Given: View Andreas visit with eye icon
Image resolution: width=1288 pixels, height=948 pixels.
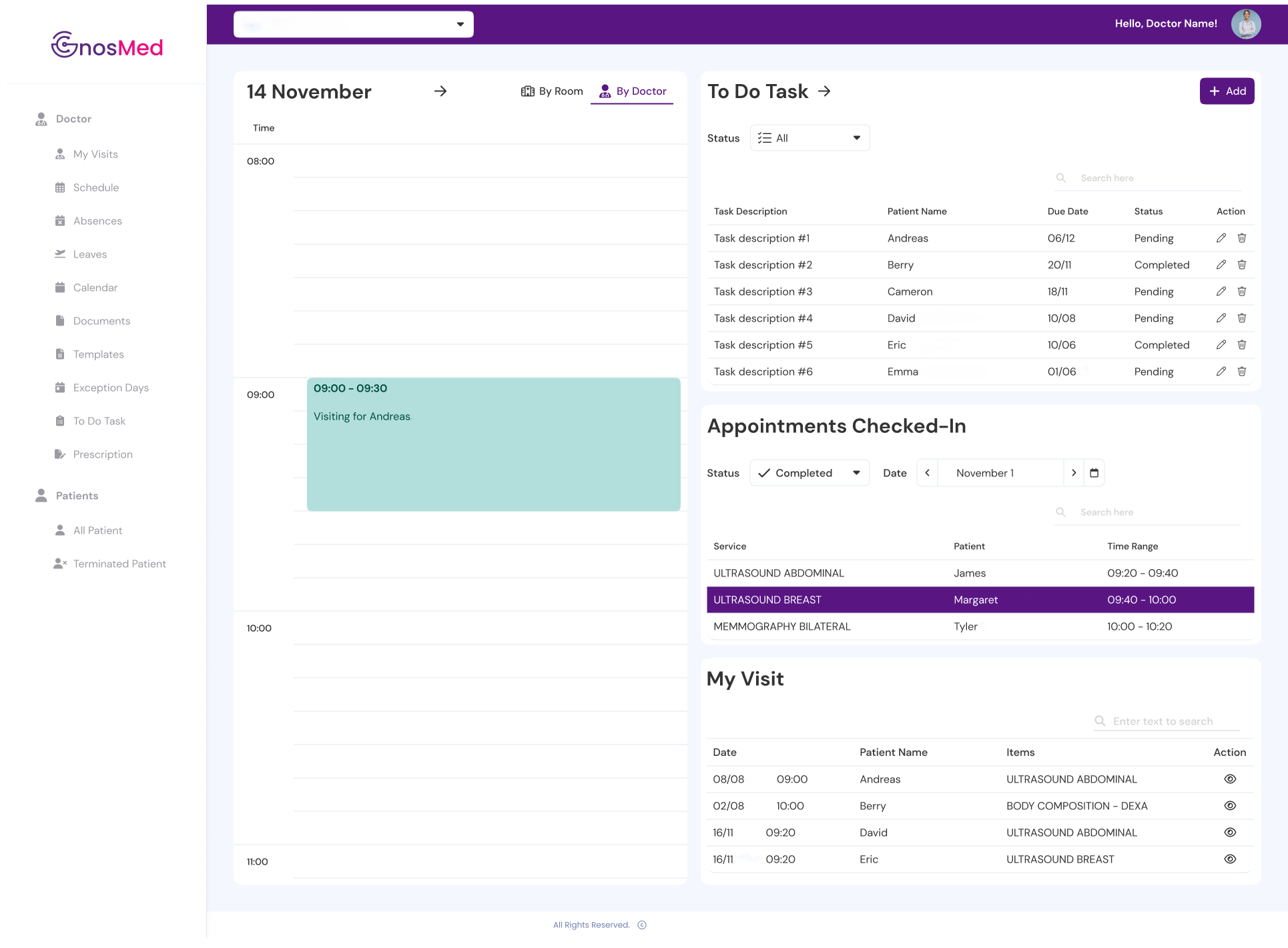Looking at the screenshot, I should tap(1230, 779).
